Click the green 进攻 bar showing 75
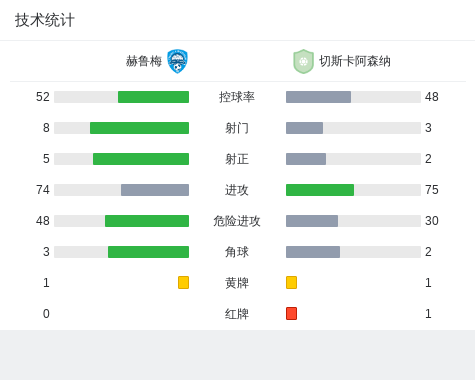 (320, 190)
